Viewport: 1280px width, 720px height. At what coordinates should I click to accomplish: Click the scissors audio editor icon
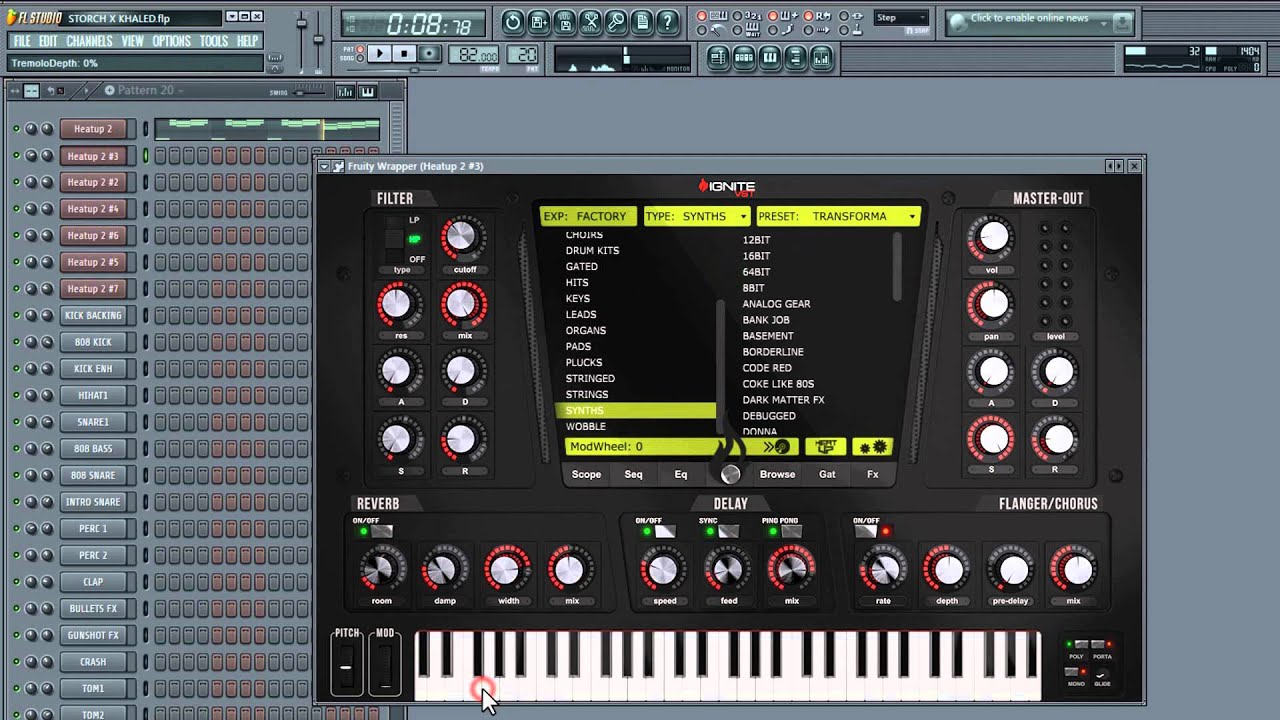pyautogui.click(x=590, y=22)
